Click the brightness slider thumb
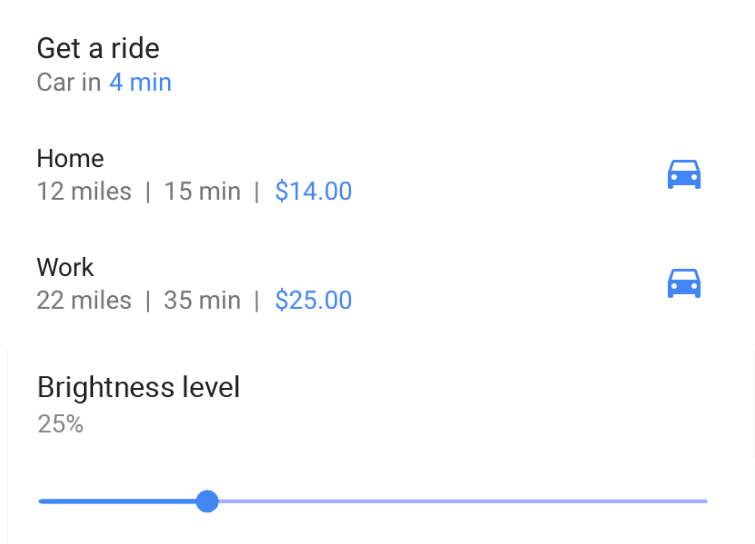The height and width of the screenshot is (544, 755). [208, 501]
